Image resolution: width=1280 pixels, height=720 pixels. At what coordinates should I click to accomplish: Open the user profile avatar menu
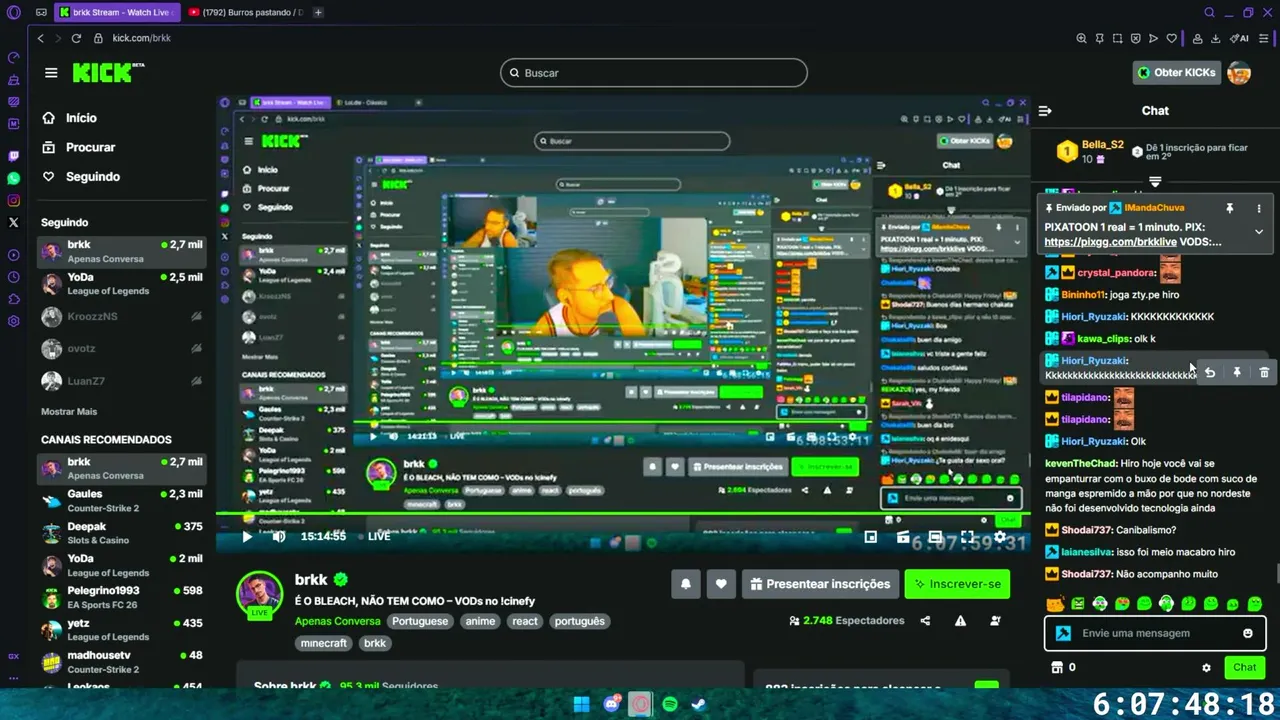1239,73
